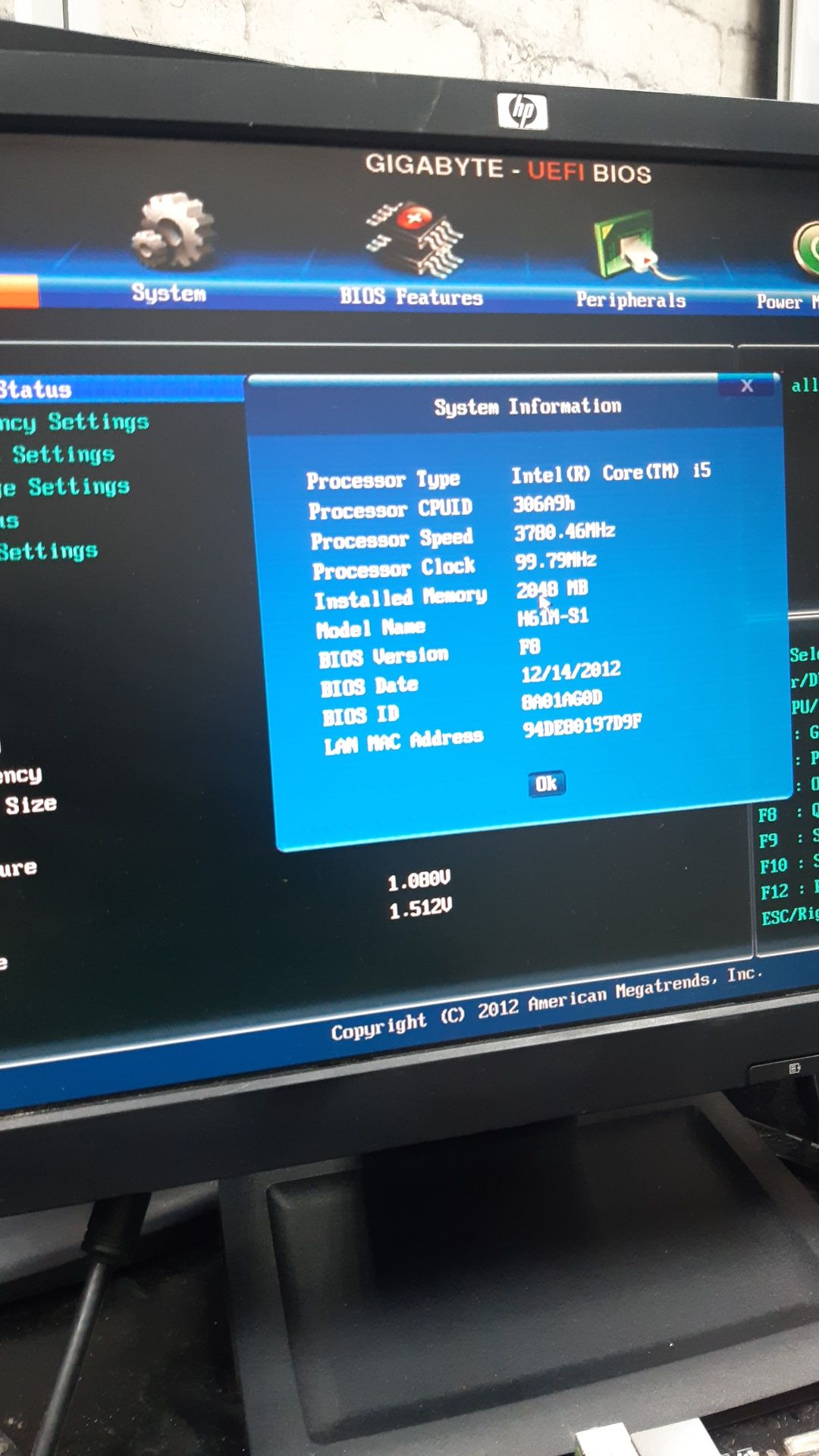Click the American Megatrends copyright text
The height and width of the screenshot is (1456, 819).
click(x=546, y=1003)
